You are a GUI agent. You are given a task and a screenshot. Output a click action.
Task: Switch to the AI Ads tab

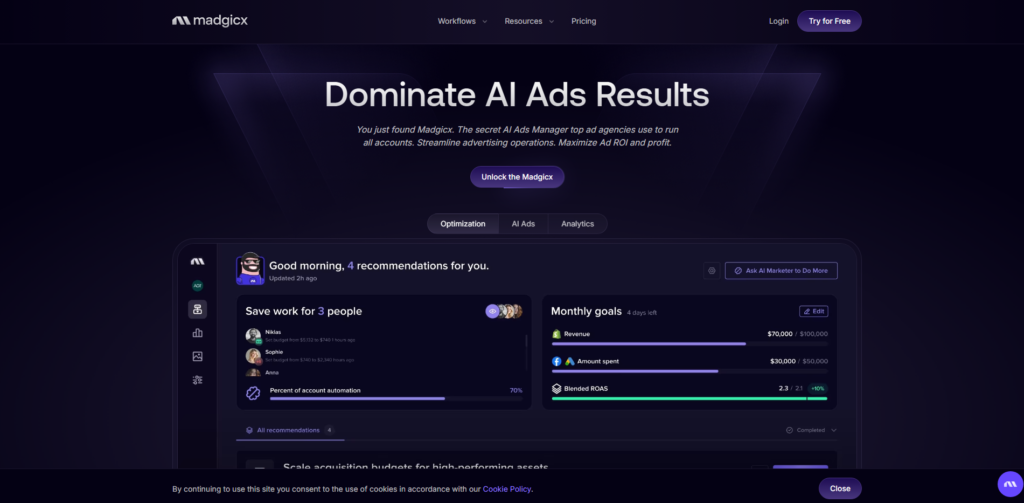[523, 223]
